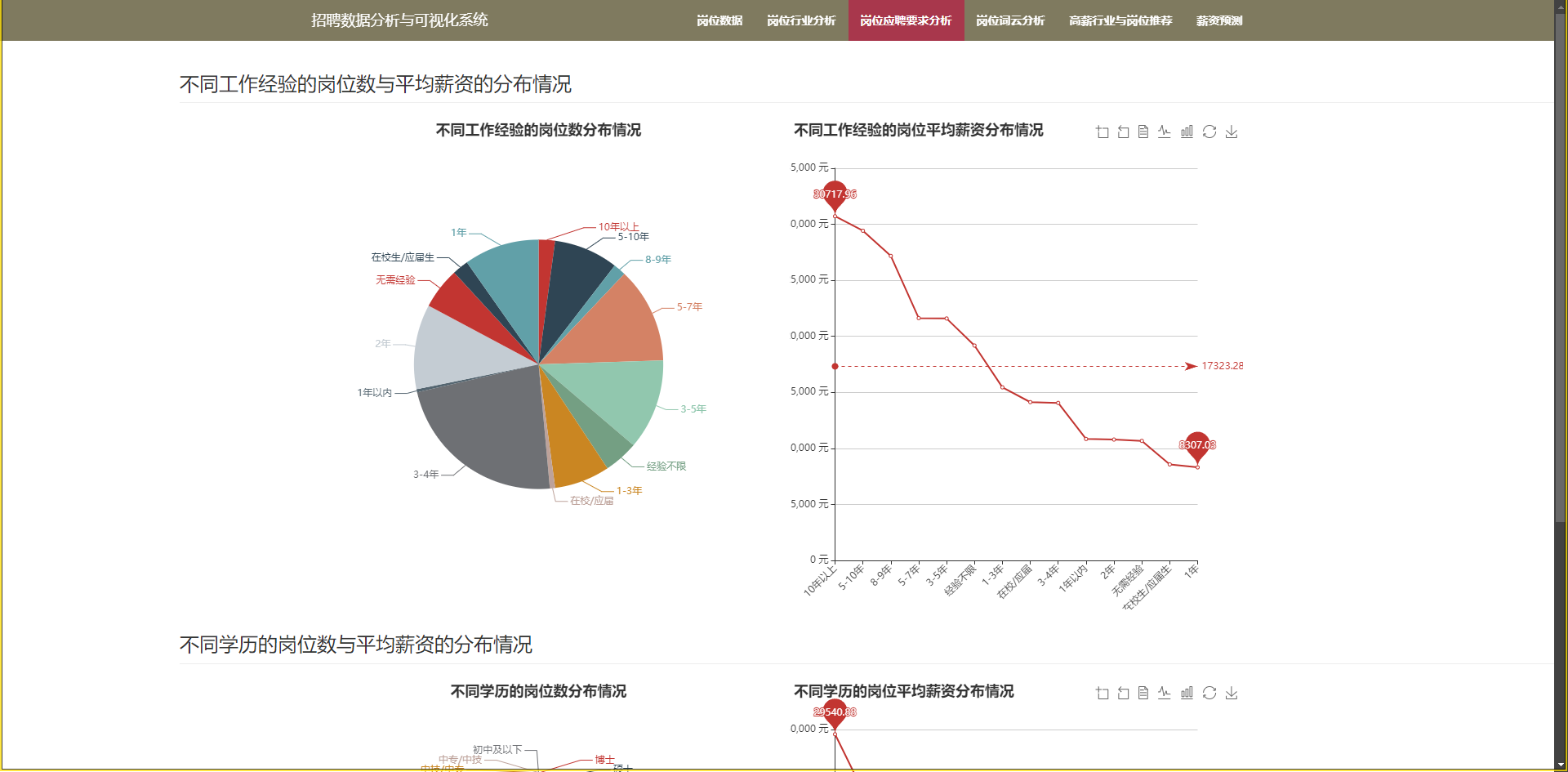The width and height of the screenshot is (1568, 772).
Task: Click the zoom reset icon in experience salary chart
Action: (1123, 132)
